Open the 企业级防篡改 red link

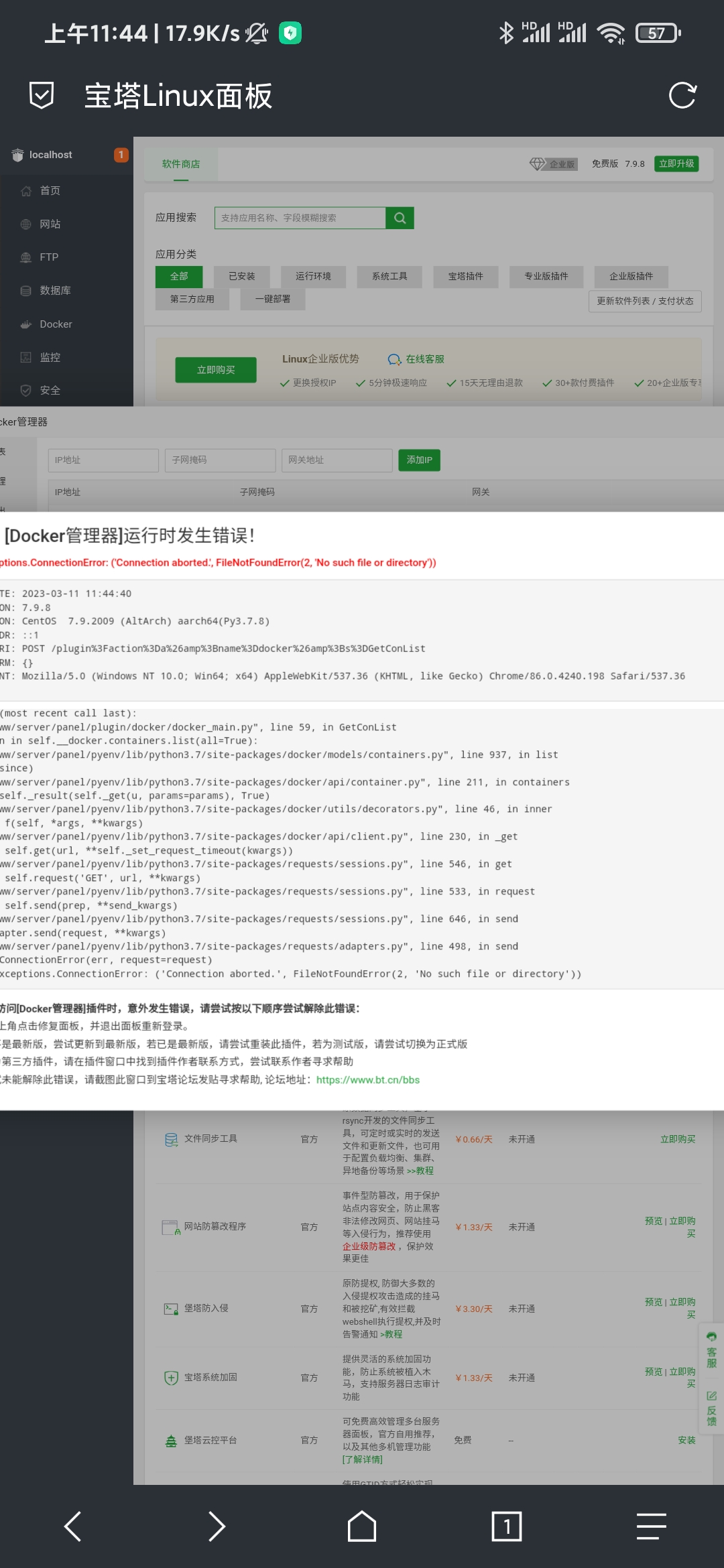coord(369,1246)
